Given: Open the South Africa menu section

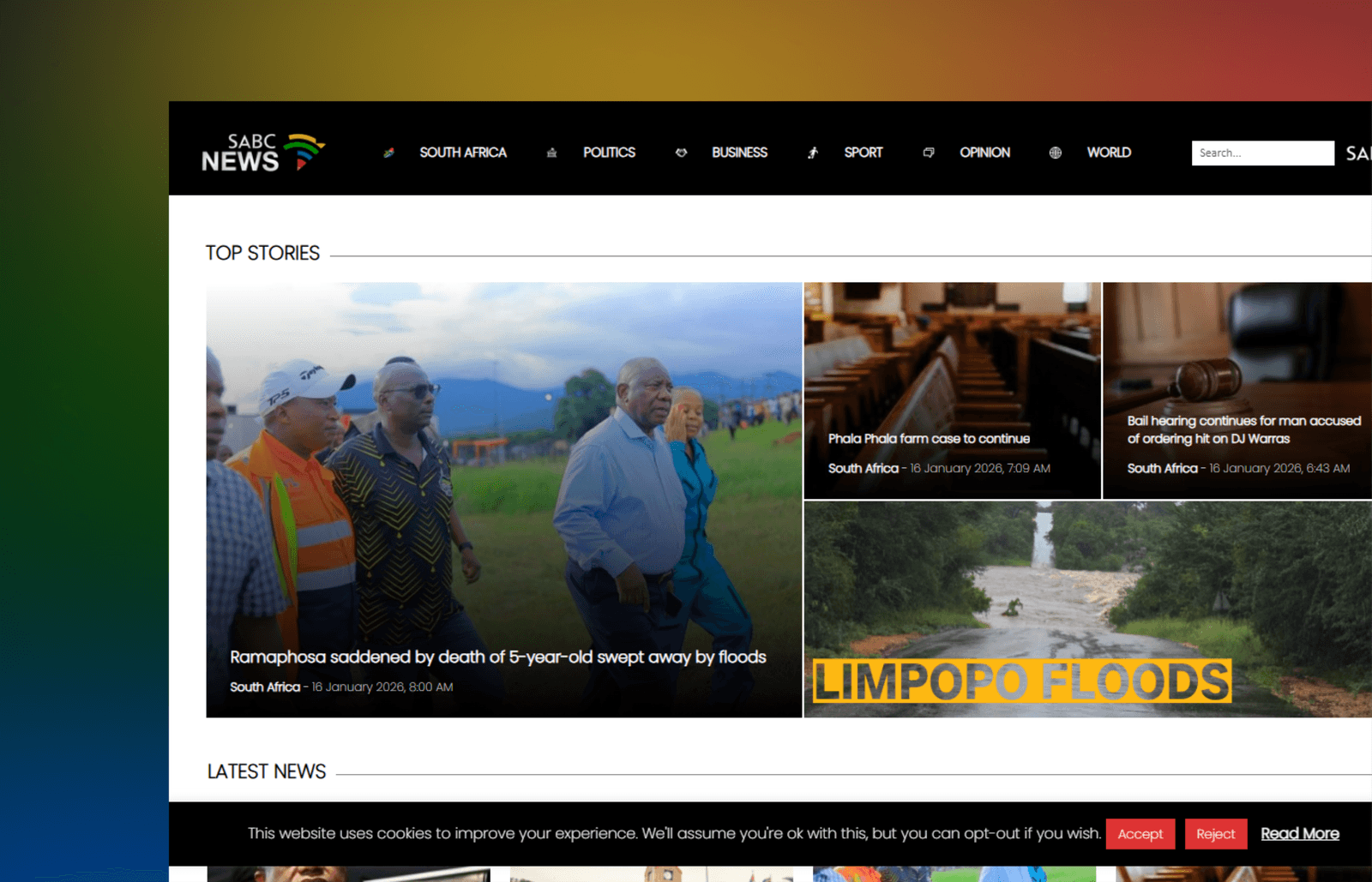Looking at the screenshot, I should (x=462, y=153).
